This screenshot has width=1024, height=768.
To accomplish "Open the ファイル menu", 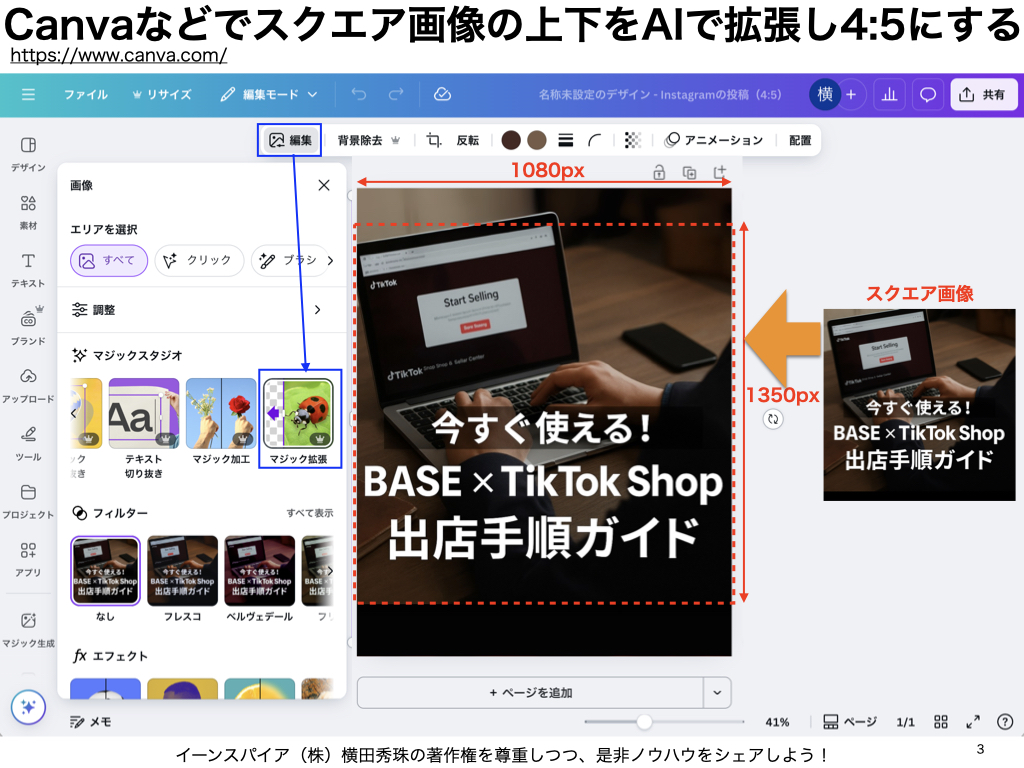I will coord(86,95).
